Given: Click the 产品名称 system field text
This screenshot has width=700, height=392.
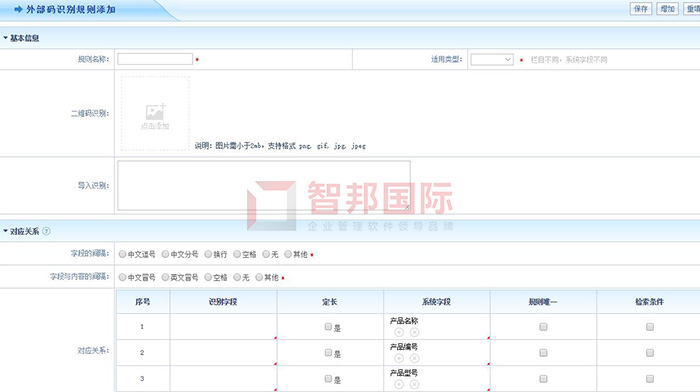Looking at the screenshot, I should pyautogui.click(x=404, y=321).
